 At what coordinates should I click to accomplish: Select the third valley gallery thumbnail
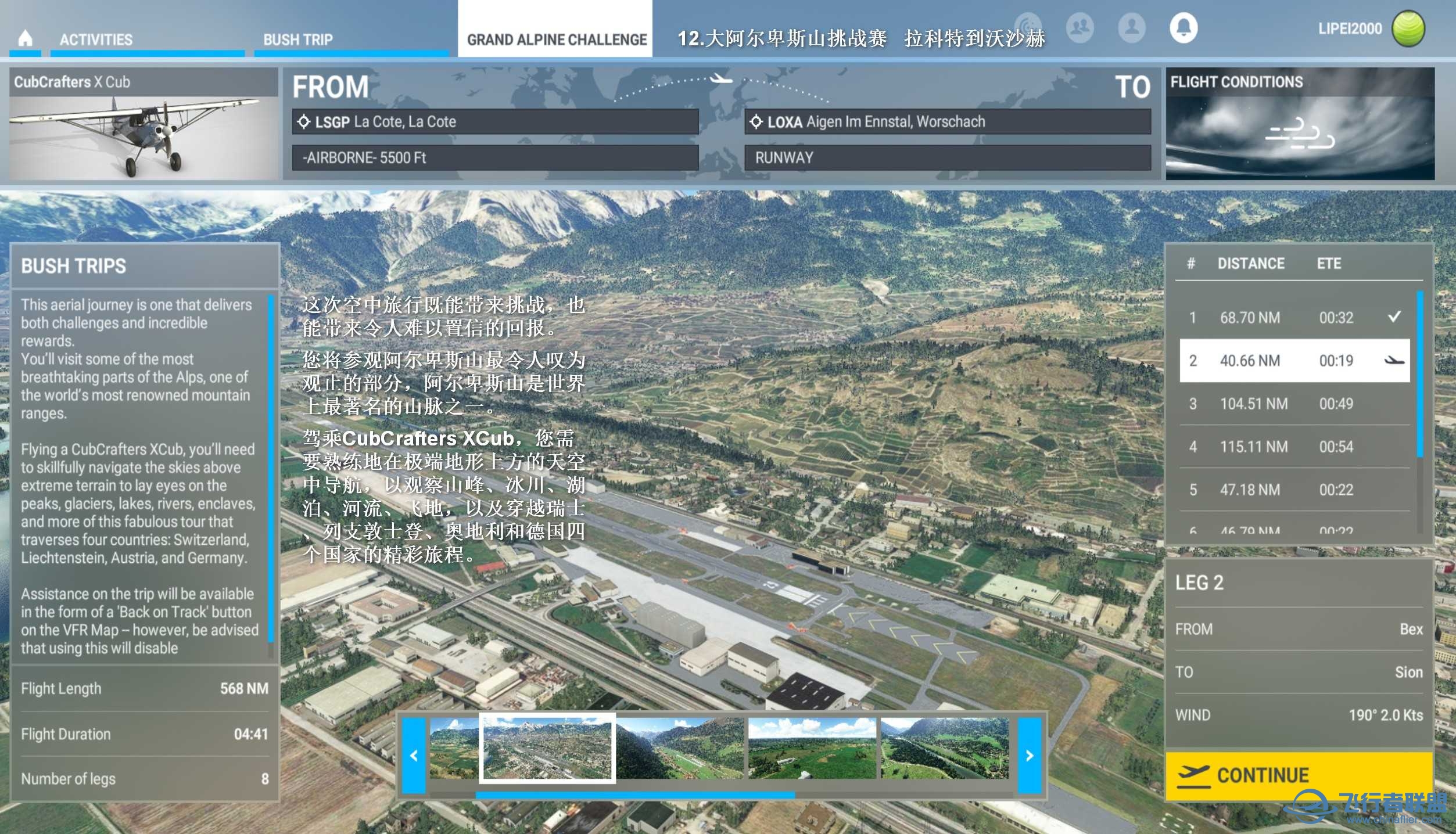click(680, 748)
